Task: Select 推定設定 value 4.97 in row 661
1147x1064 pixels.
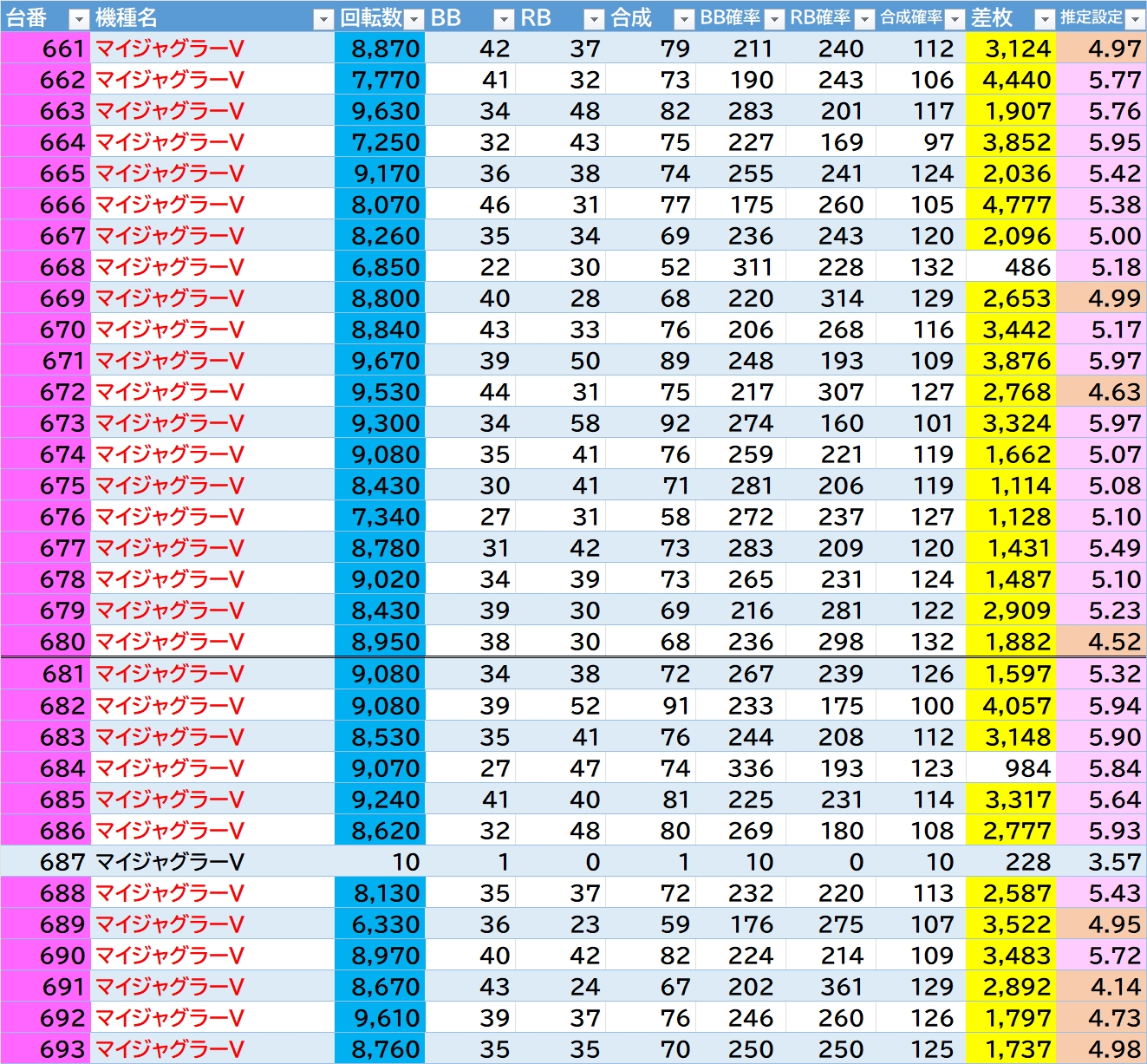Action: pos(1101,49)
